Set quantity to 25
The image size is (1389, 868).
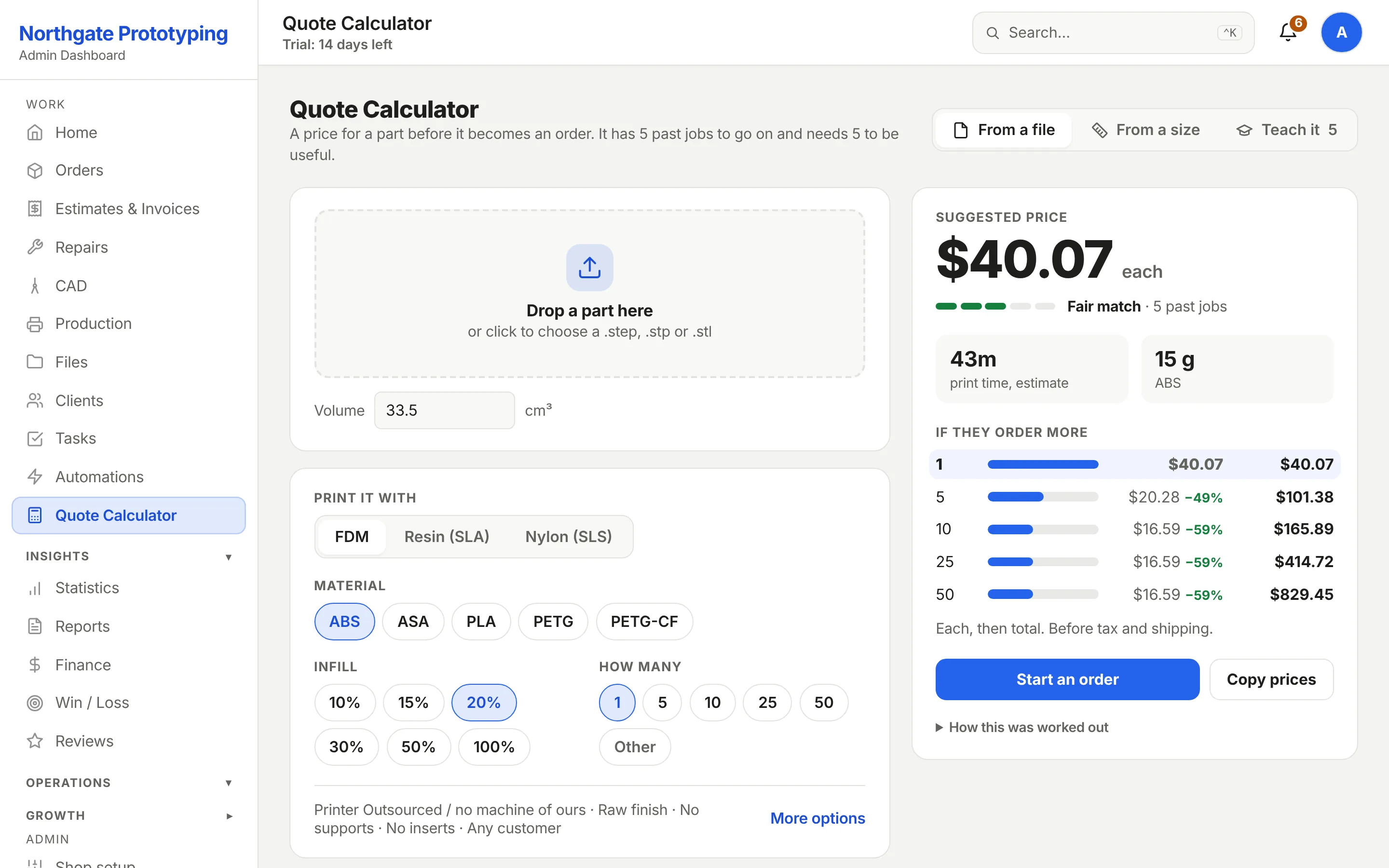(767, 703)
